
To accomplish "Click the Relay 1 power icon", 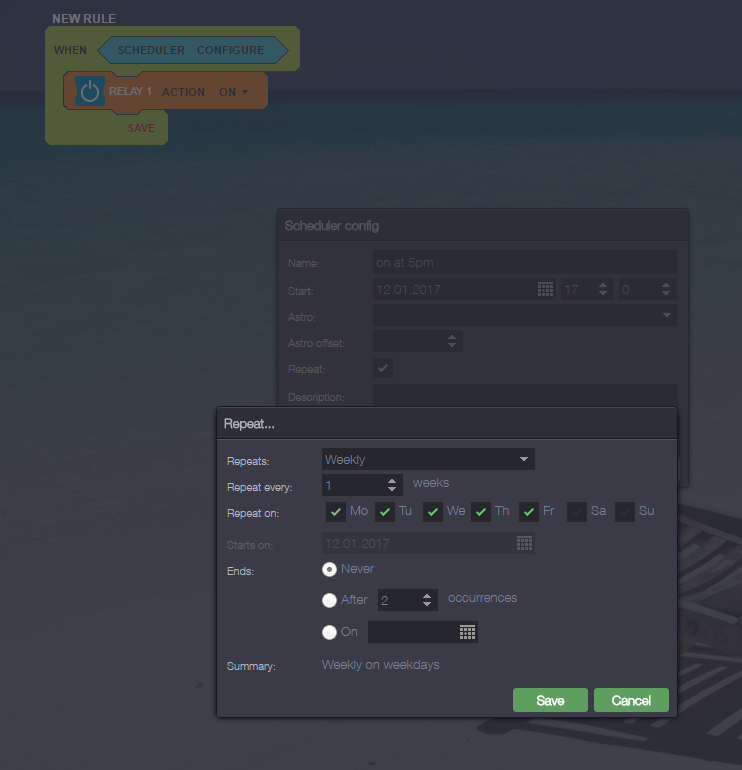I will [90, 92].
